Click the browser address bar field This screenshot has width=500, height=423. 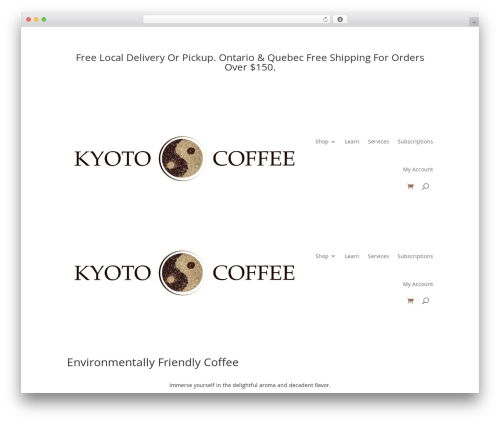[236, 20]
